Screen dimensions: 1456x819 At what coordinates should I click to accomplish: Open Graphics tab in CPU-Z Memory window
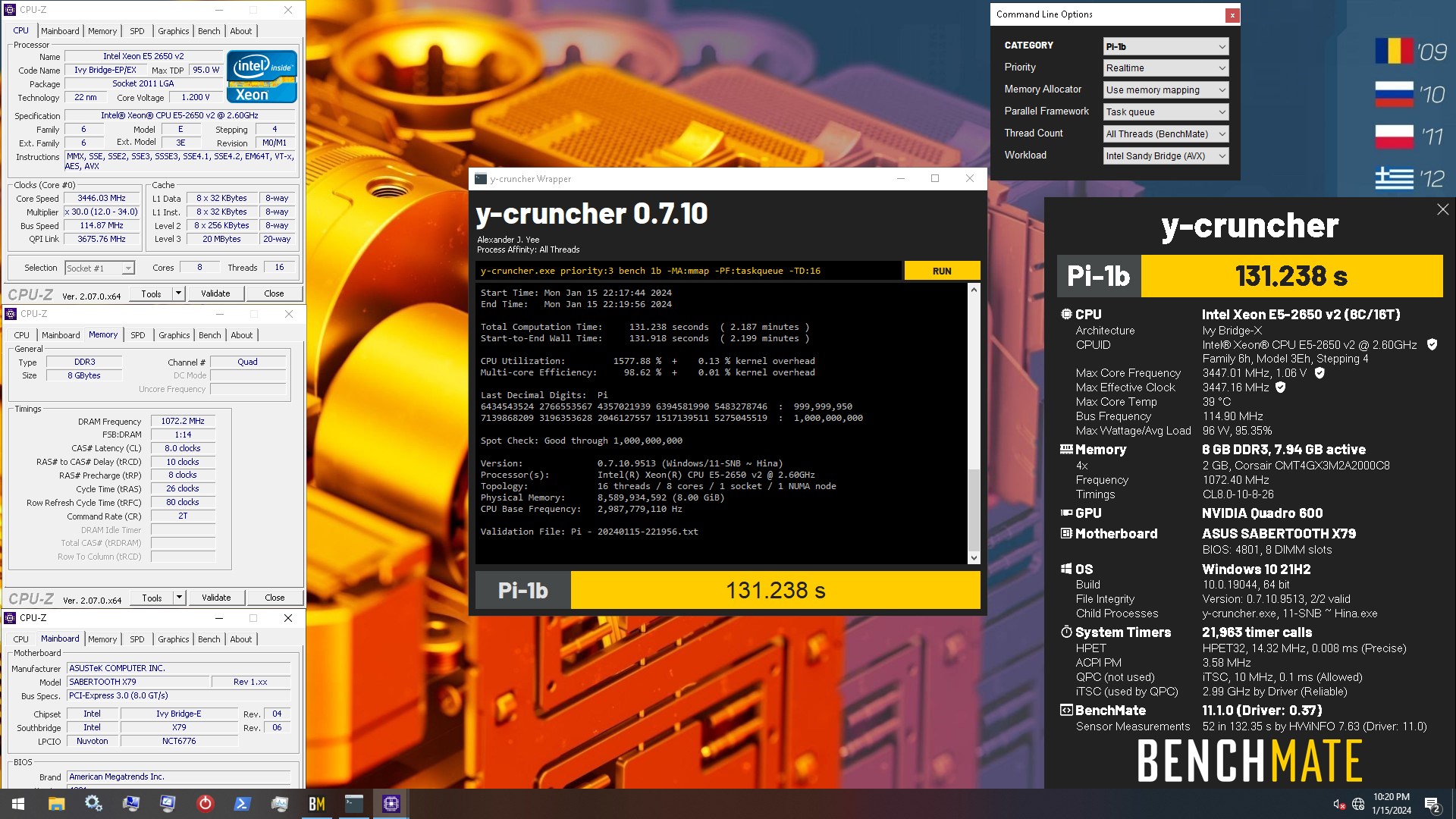point(174,335)
